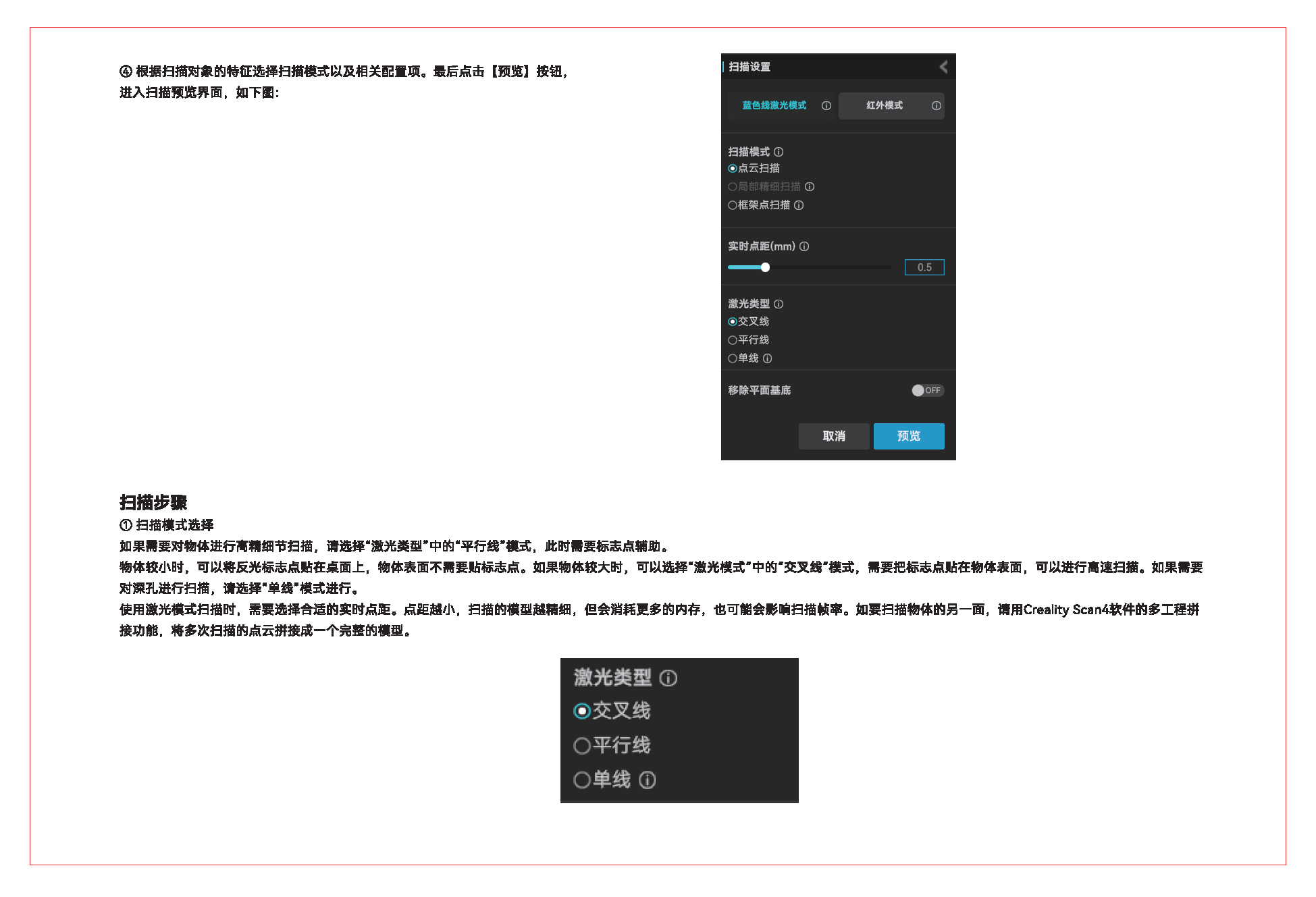Click info icon next to 蓝色线激光模式
Screen dimensions: 1316x897
click(x=826, y=105)
